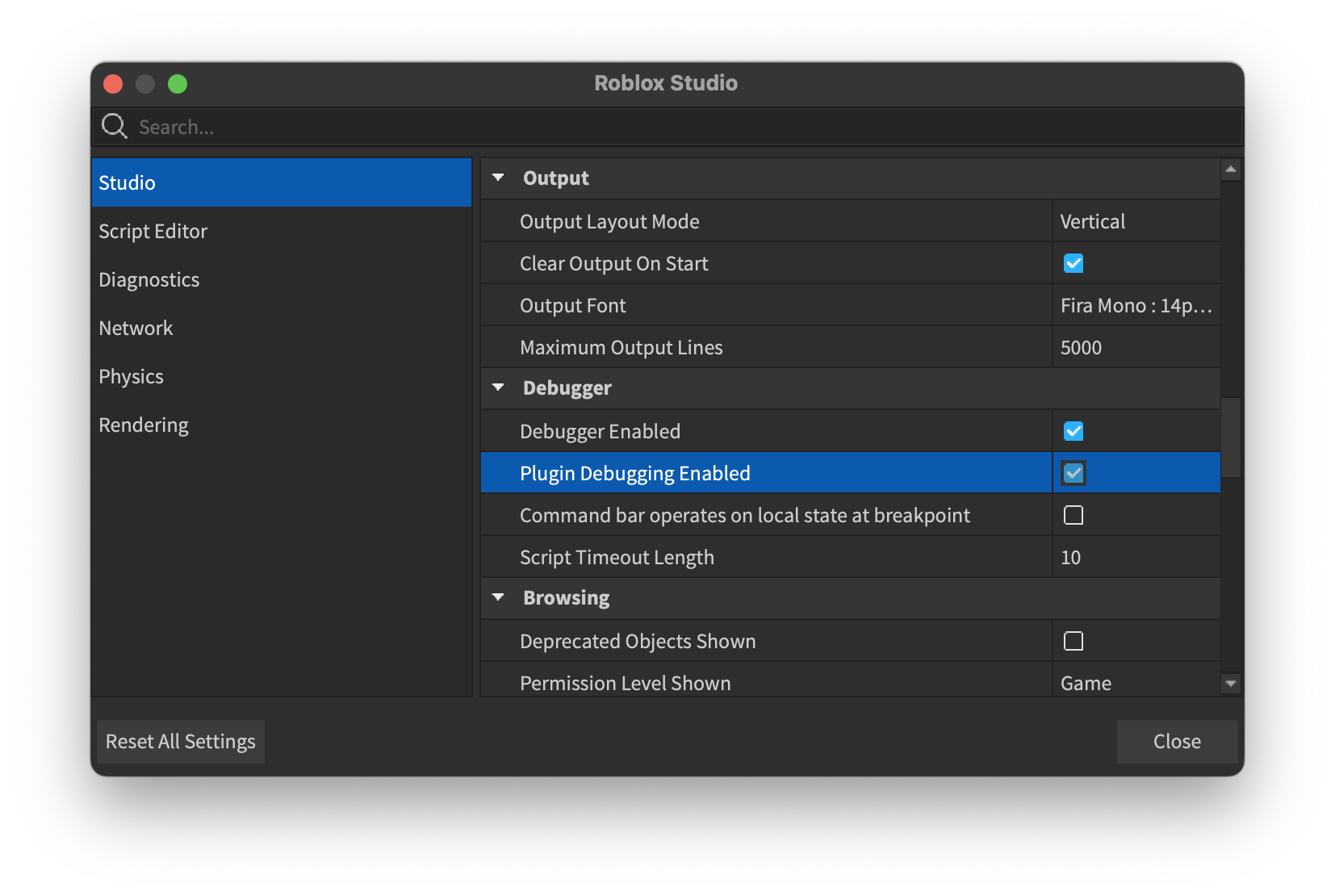Close the window with the red button

click(x=113, y=84)
